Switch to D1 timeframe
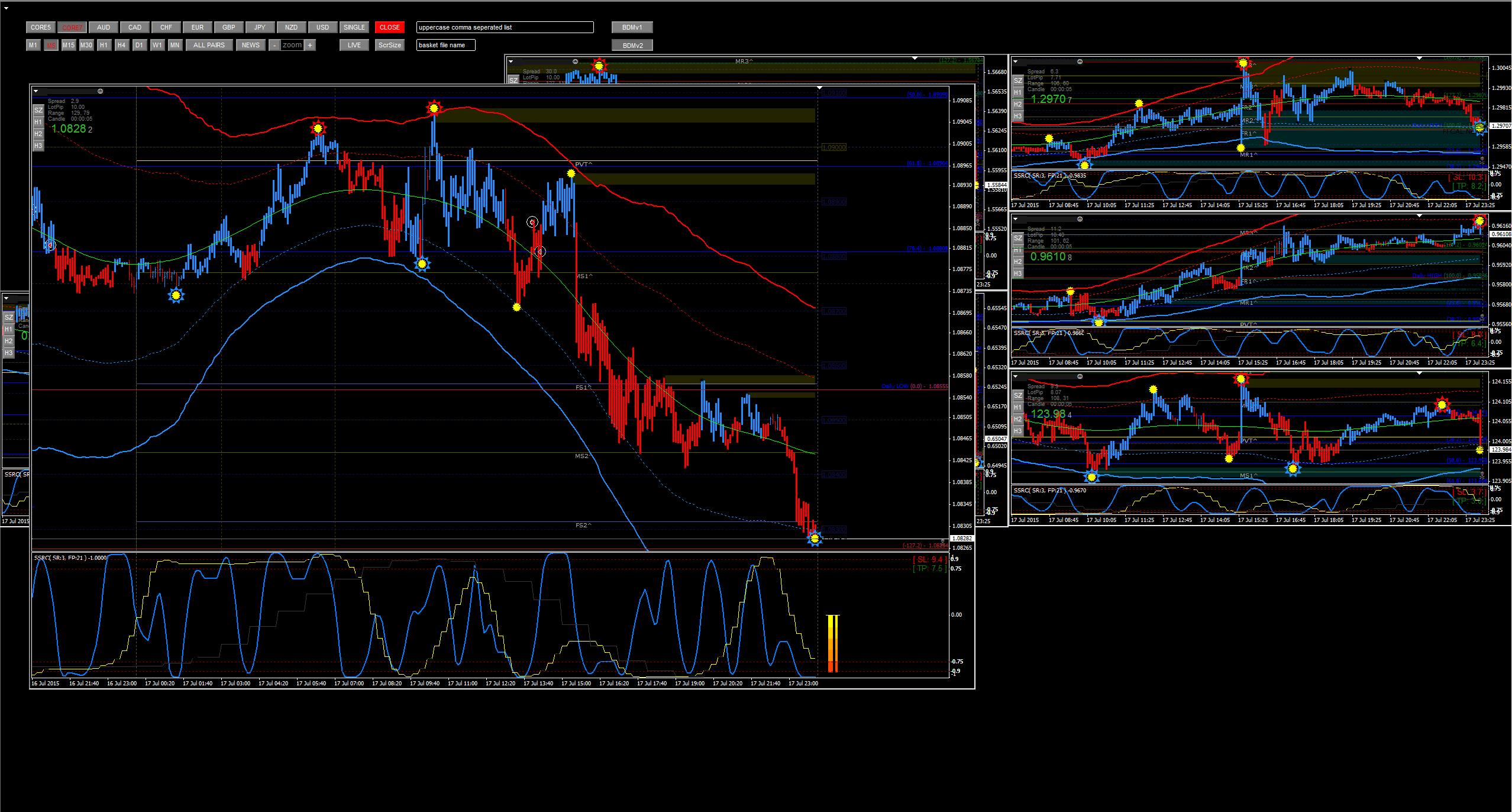Screen dimensions: 1512x812 pyautogui.click(x=140, y=45)
